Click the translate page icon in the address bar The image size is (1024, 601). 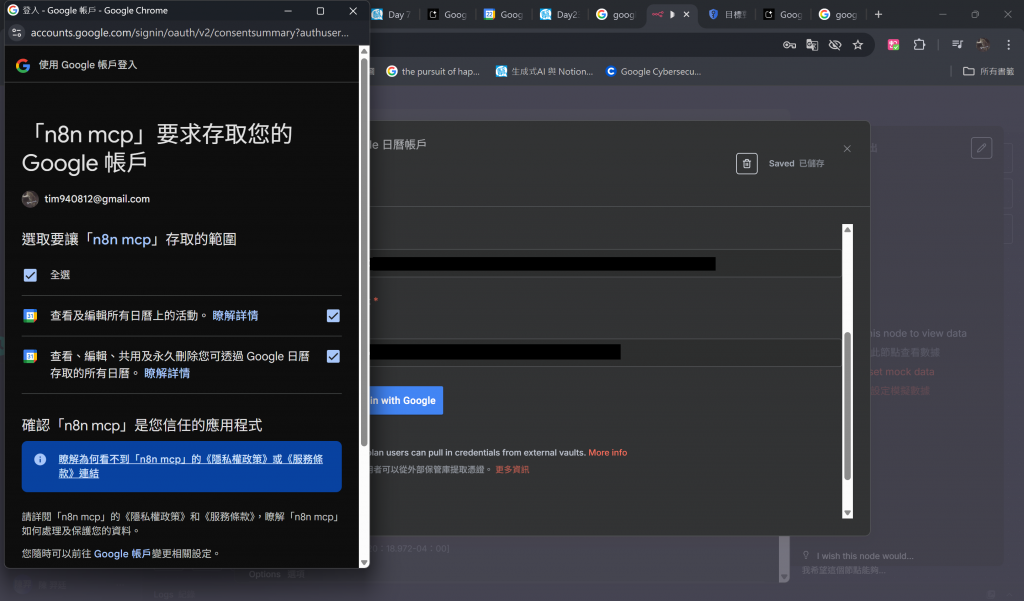coord(812,44)
